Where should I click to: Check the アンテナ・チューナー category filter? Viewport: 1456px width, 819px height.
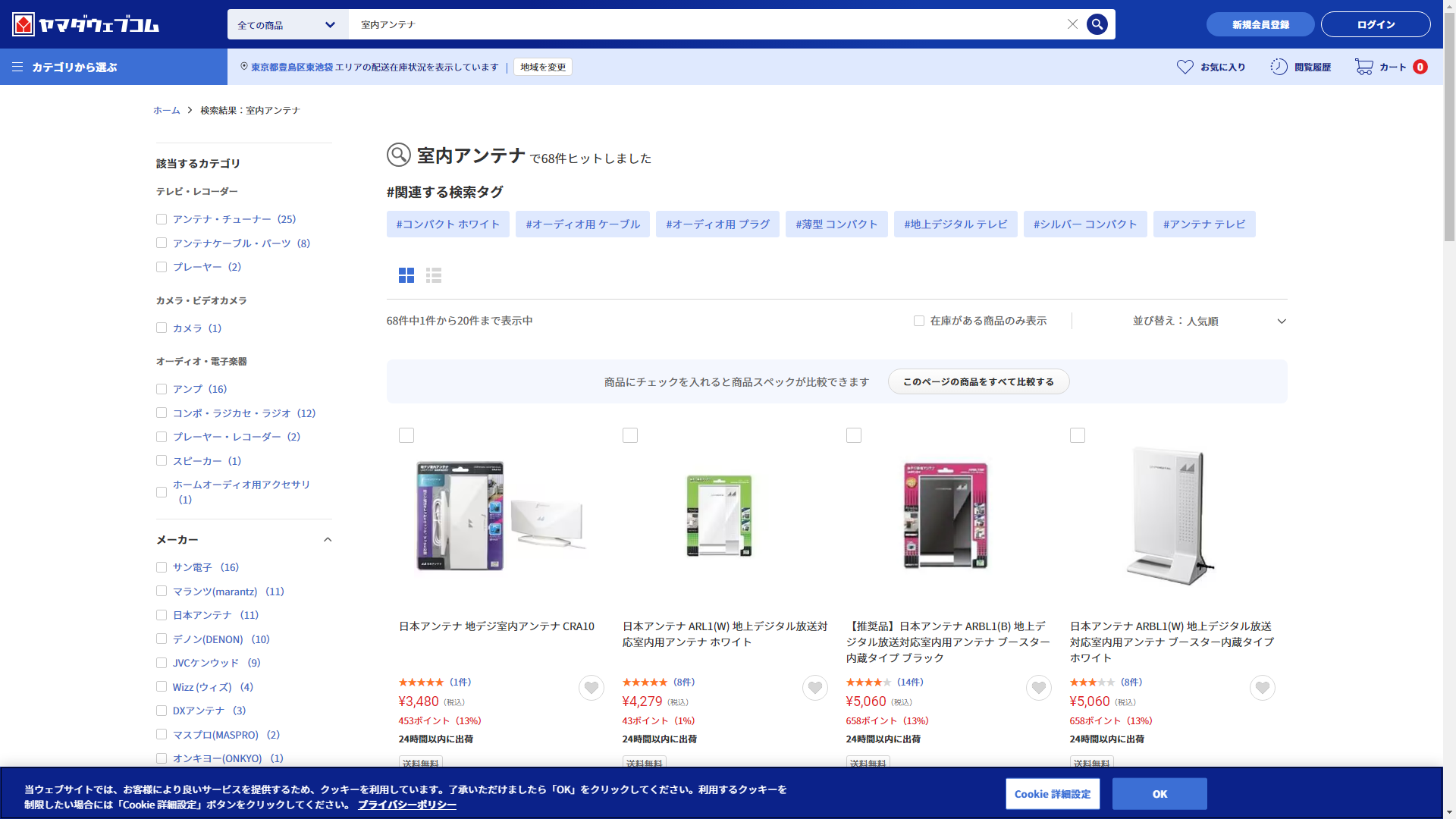pyautogui.click(x=162, y=219)
